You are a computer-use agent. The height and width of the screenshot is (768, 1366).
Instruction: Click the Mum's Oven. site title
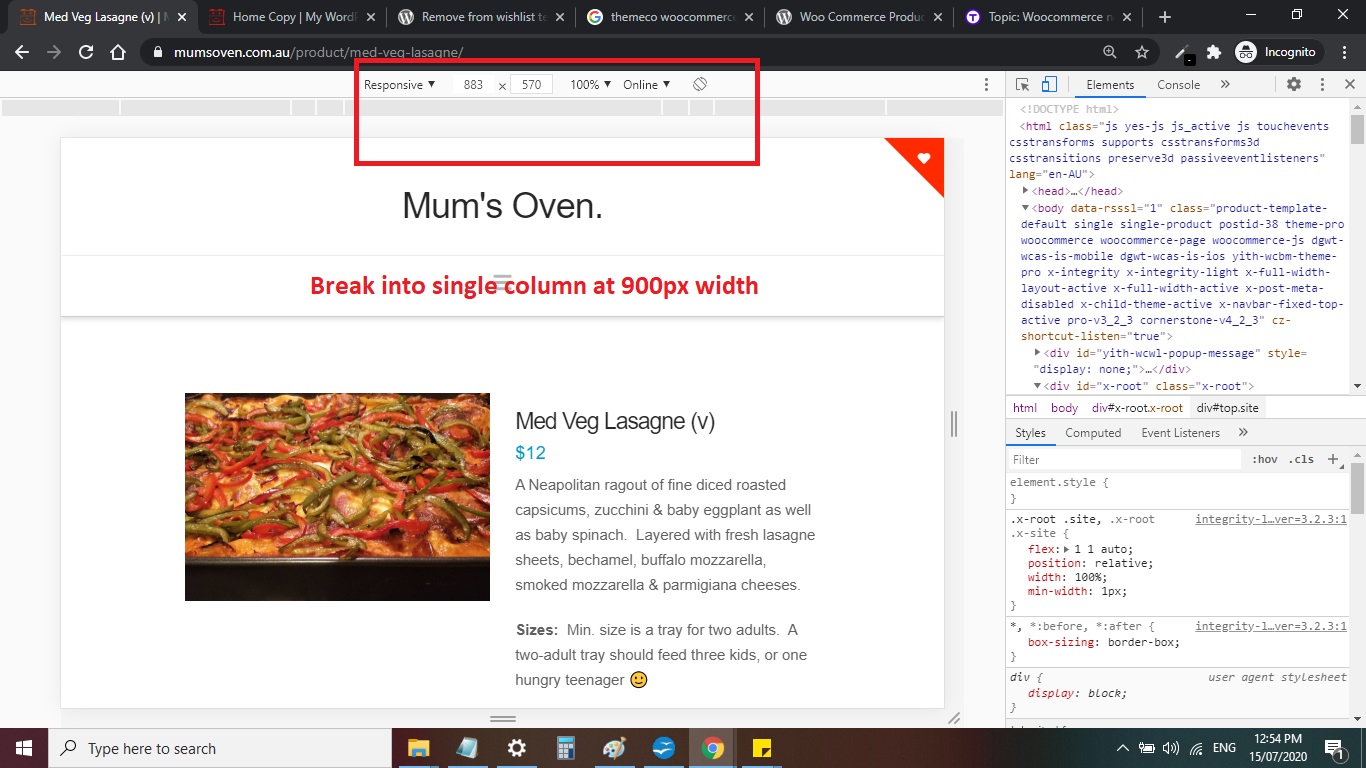(x=503, y=206)
